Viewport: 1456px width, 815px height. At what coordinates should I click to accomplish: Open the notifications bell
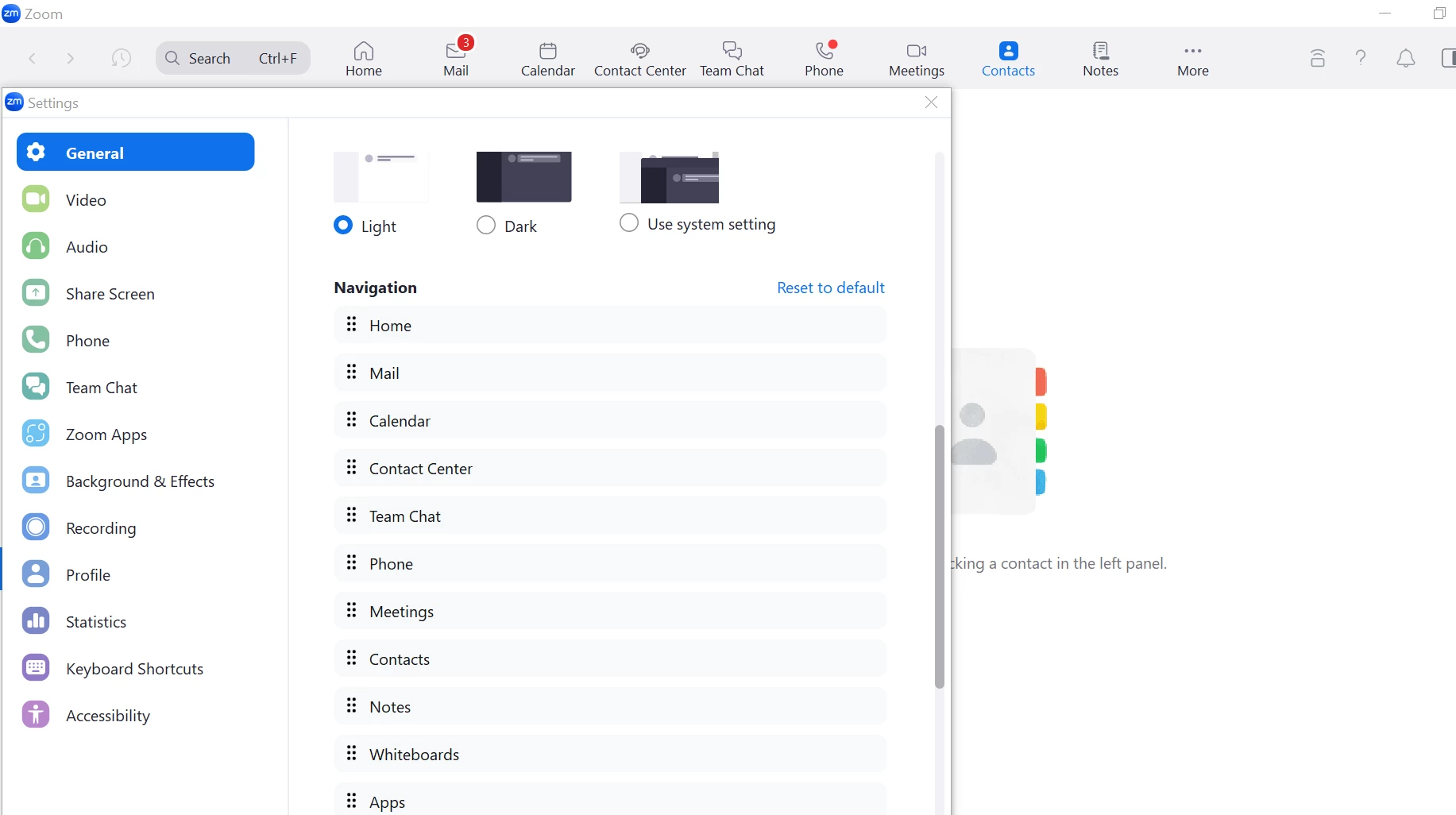(1405, 57)
